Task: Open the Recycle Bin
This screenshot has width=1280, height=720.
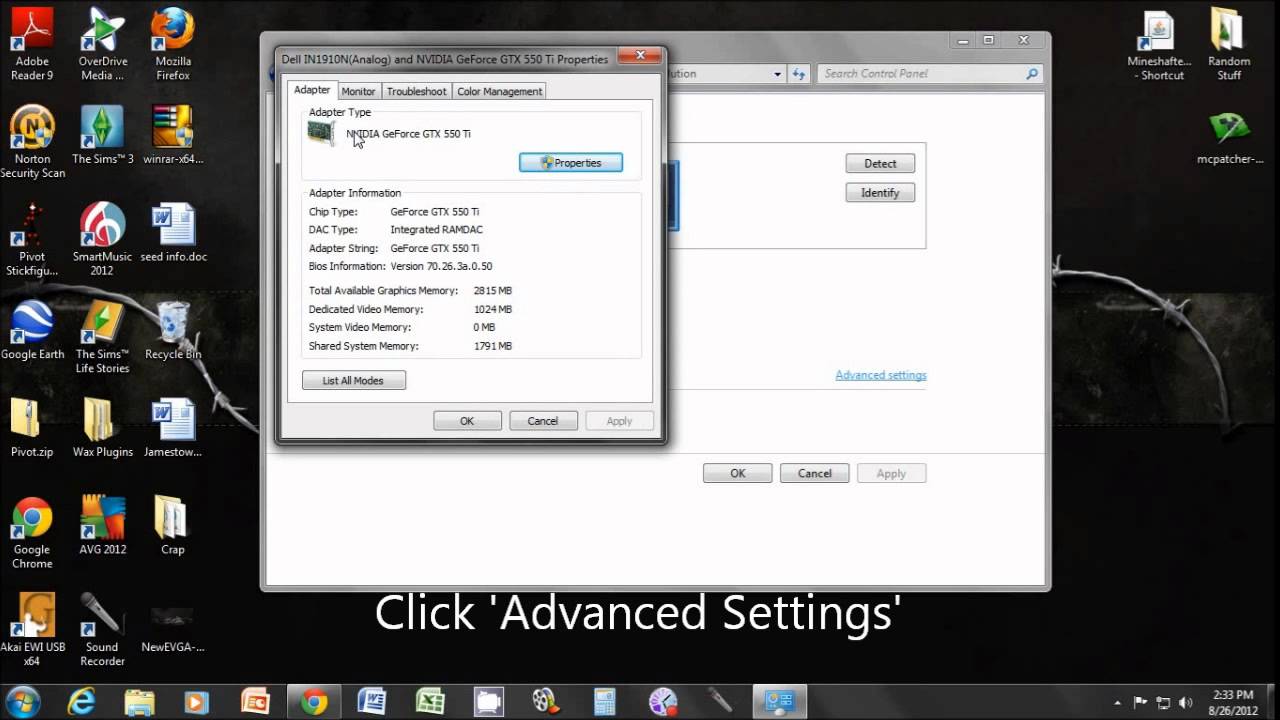Action: pos(173,331)
